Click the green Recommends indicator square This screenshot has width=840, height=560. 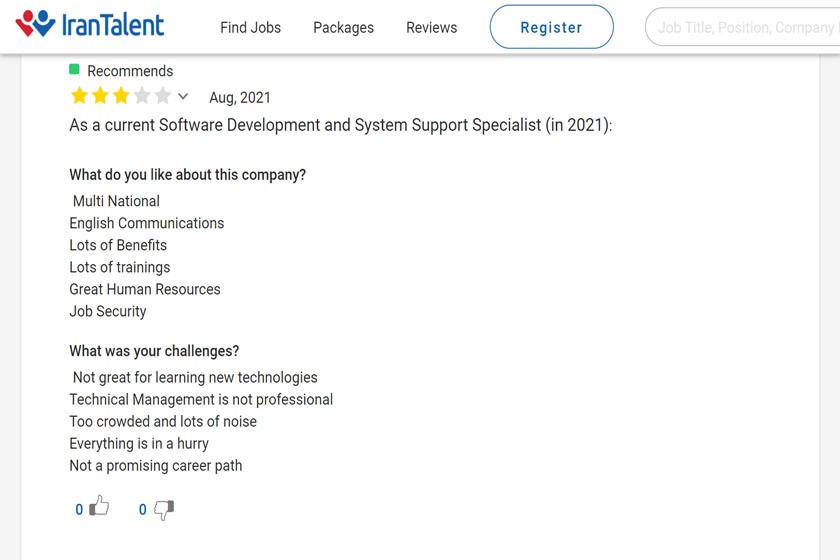(x=74, y=69)
